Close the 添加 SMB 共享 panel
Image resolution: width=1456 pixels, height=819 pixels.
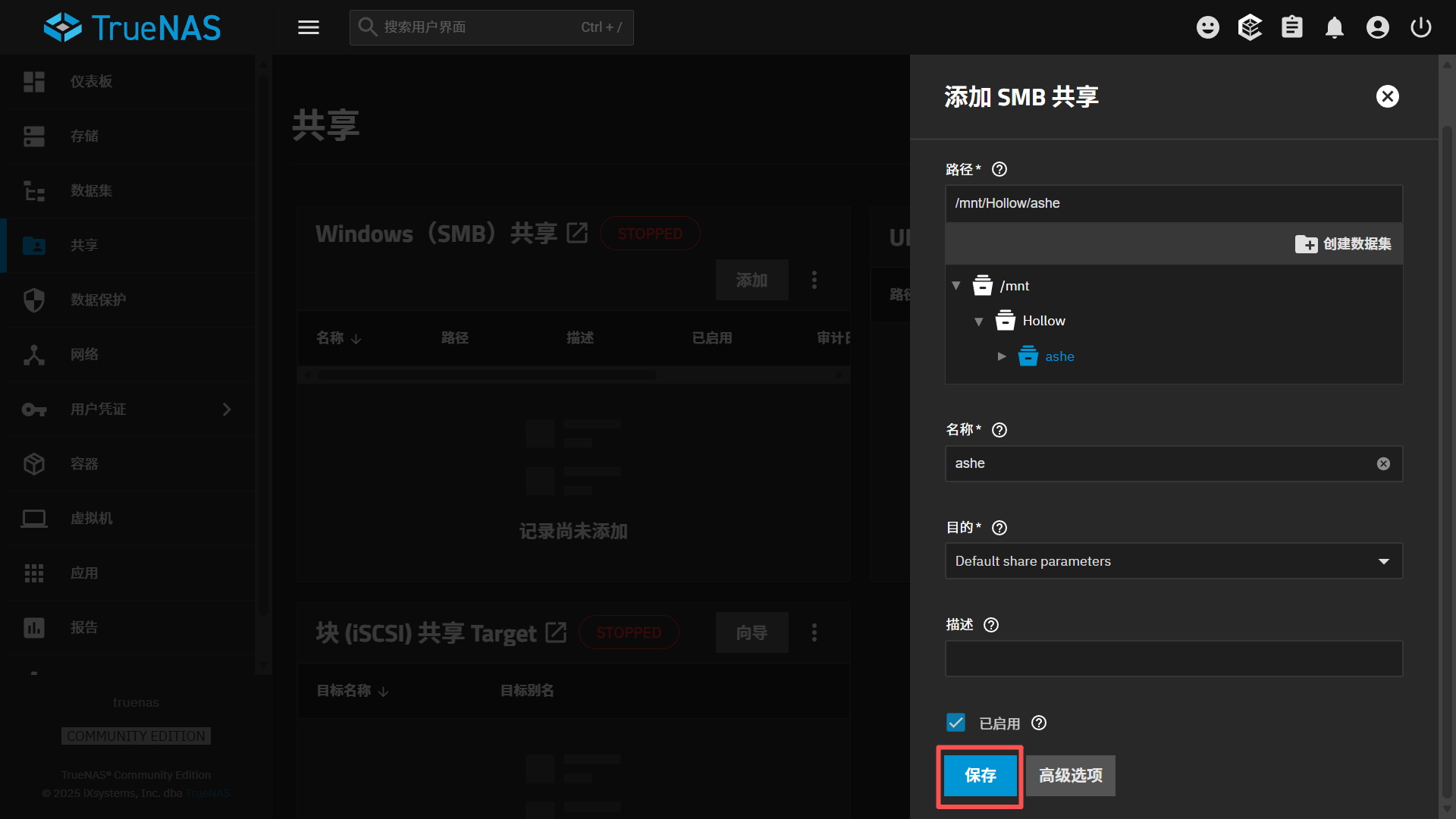click(x=1387, y=96)
